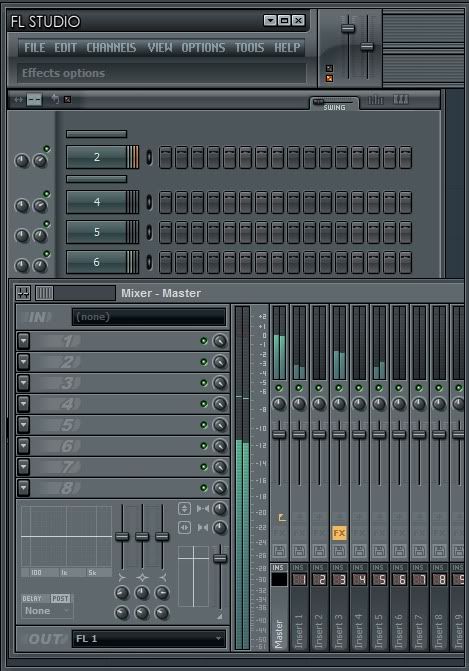Mute the Master mixer track LED
The height and width of the screenshot is (671, 469).
(x=279, y=388)
